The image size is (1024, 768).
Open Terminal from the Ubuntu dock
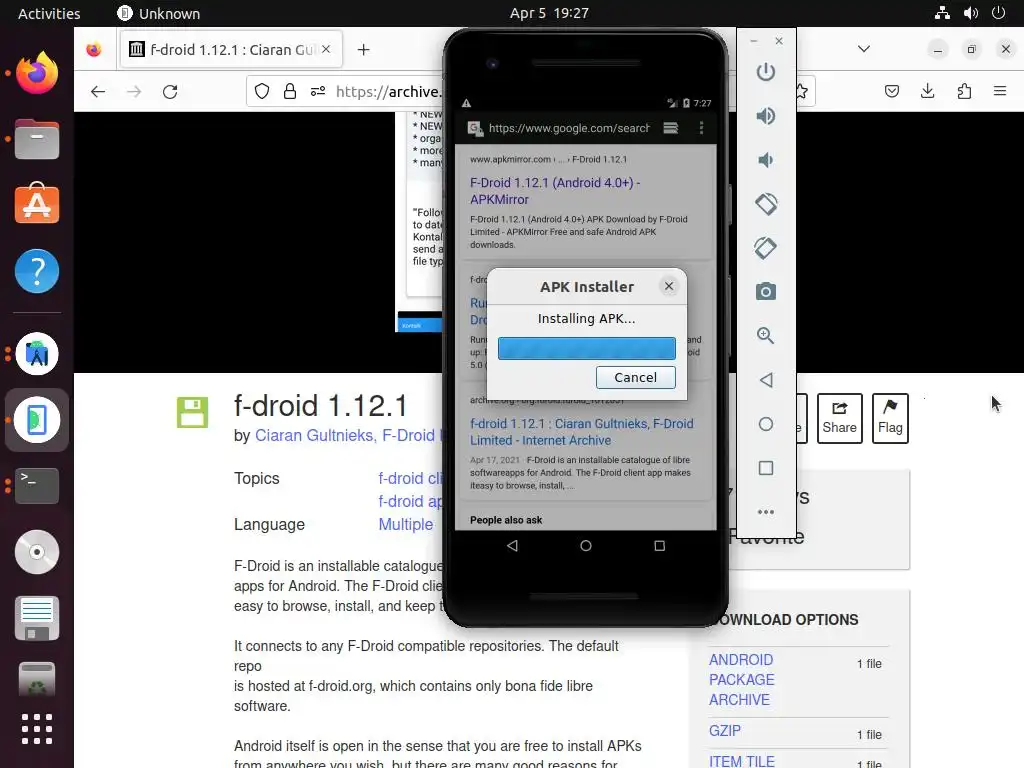coord(37,485)
